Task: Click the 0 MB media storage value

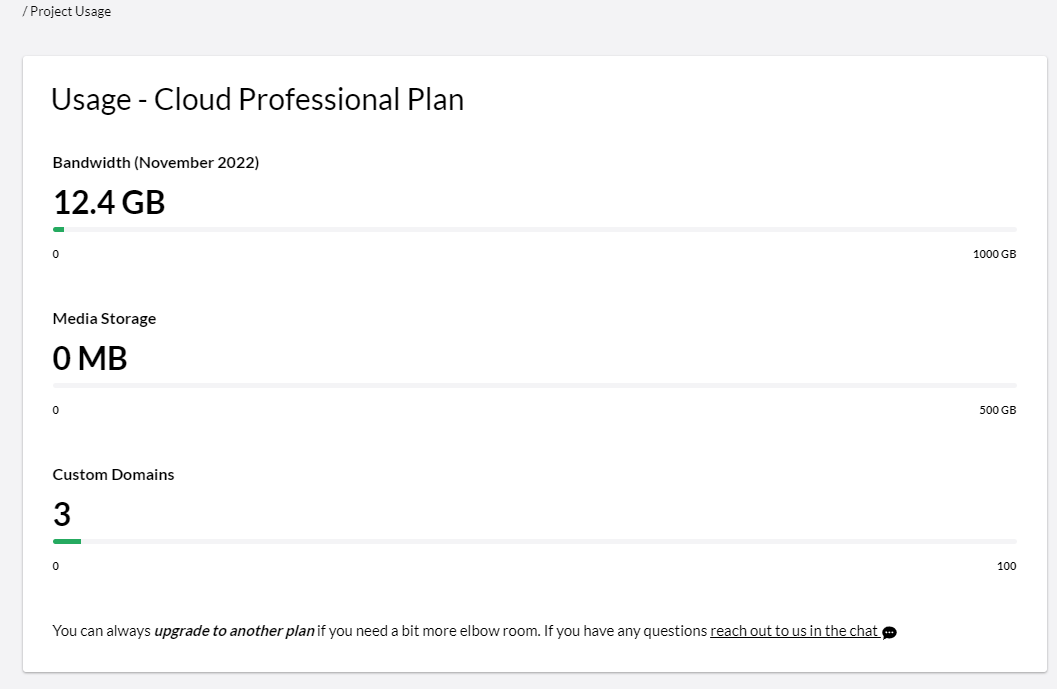Action: point(90,358)
